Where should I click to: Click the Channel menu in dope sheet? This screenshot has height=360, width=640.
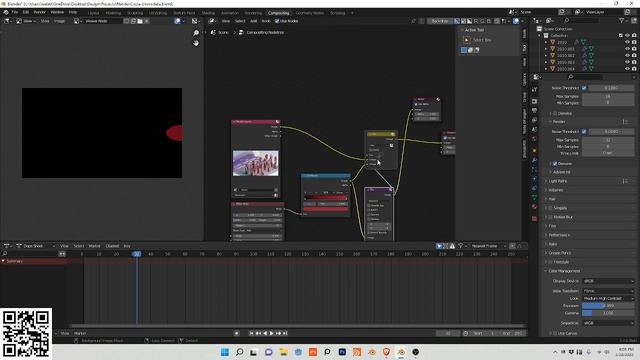click(x=112, y=246)
